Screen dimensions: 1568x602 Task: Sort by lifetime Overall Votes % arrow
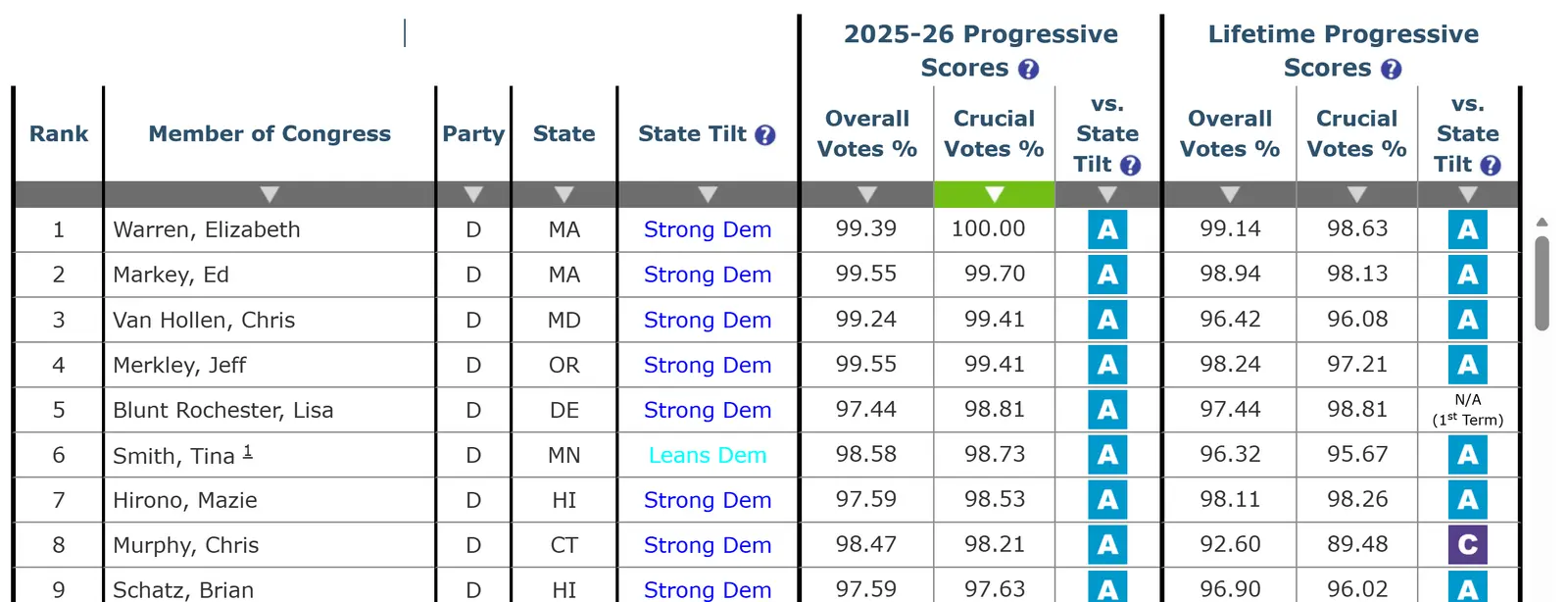tap(1230, 194)
